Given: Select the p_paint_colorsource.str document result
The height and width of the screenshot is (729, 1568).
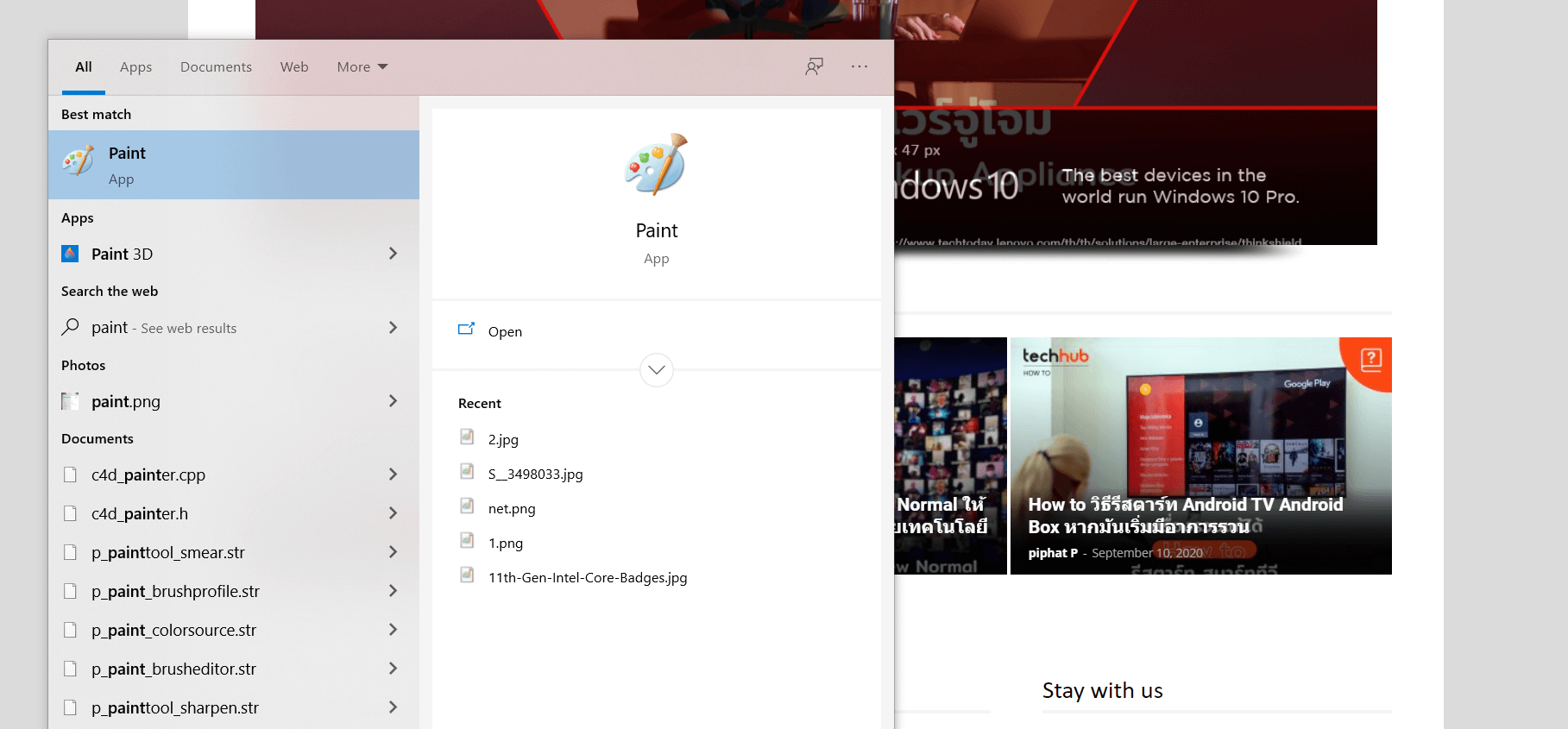Looking at the screenshot, I should [234, 630].
